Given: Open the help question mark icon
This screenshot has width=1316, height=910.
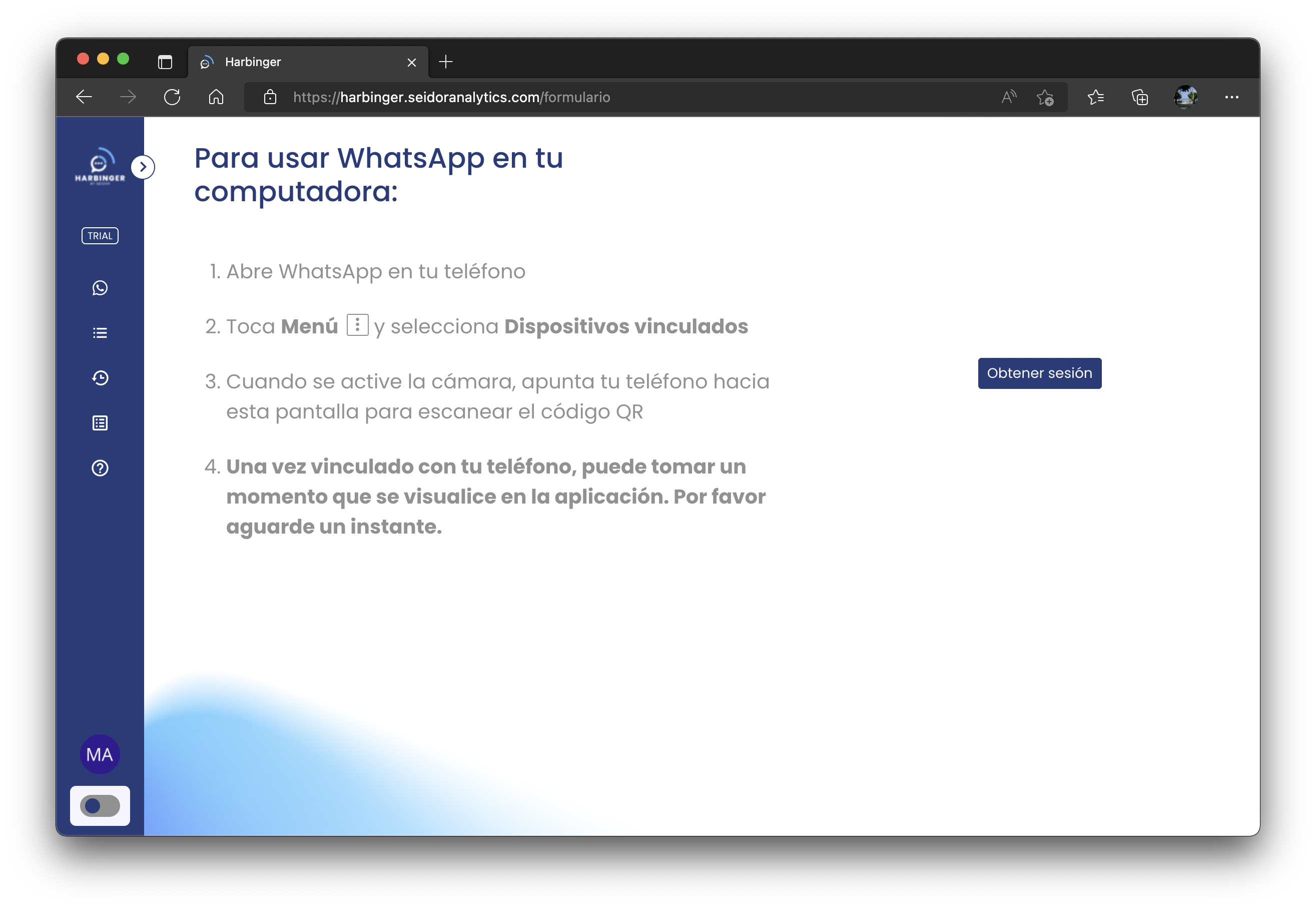Looking at the screenshot, I should [100, 468].
